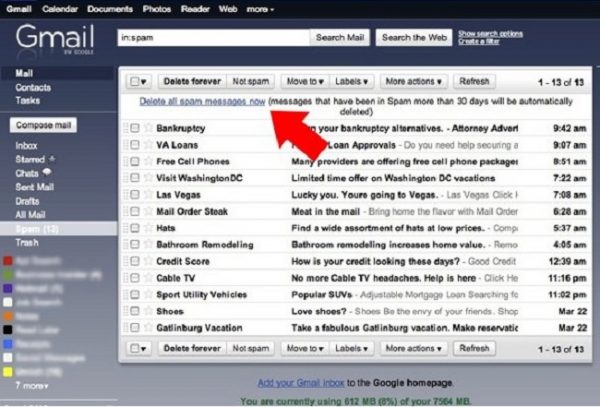
Task: Select the Mail Order Steak checkbox
Action: click(x=135, y=211)
